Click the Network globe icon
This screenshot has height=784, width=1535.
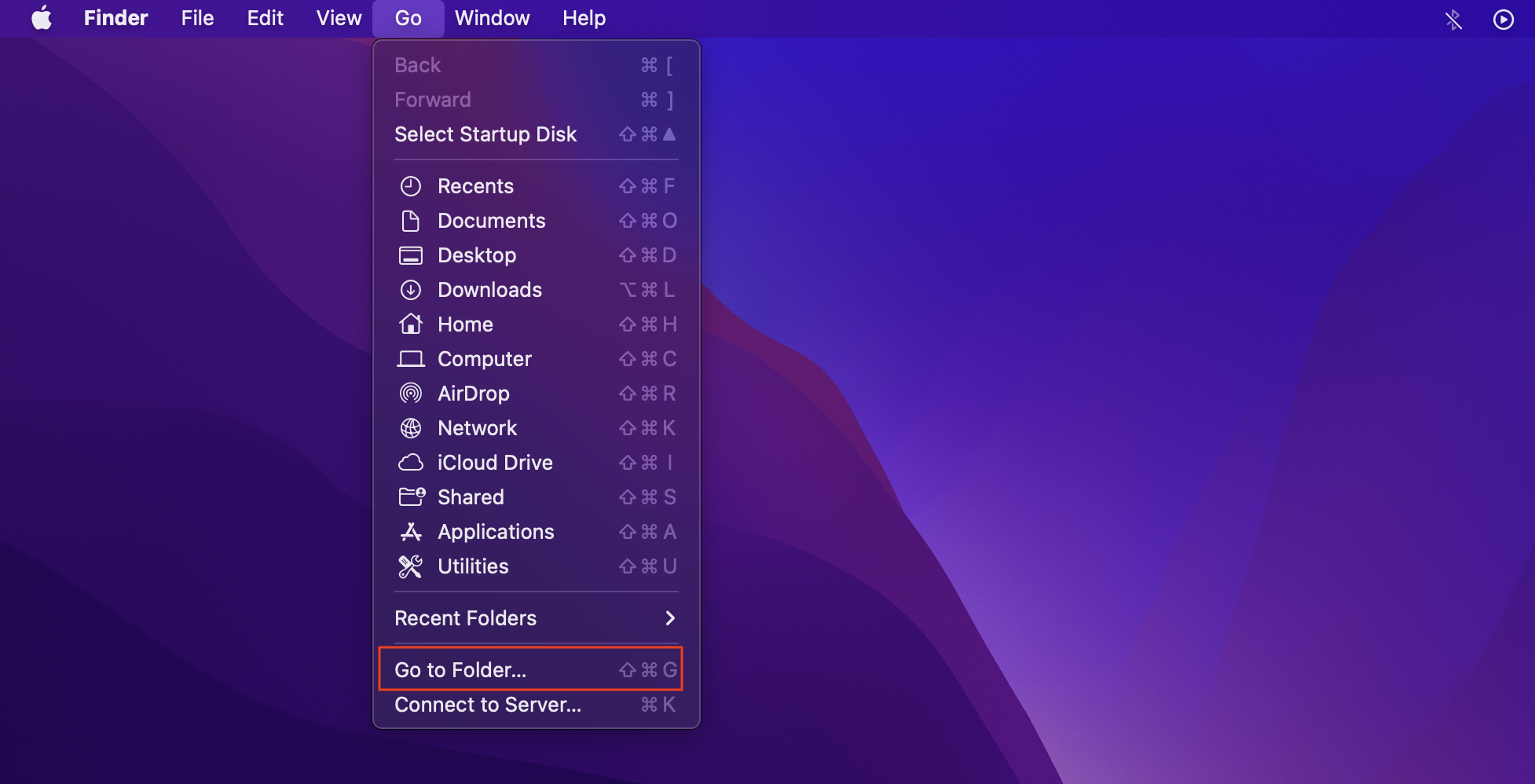pyautogui.click(x=411, y=428)
